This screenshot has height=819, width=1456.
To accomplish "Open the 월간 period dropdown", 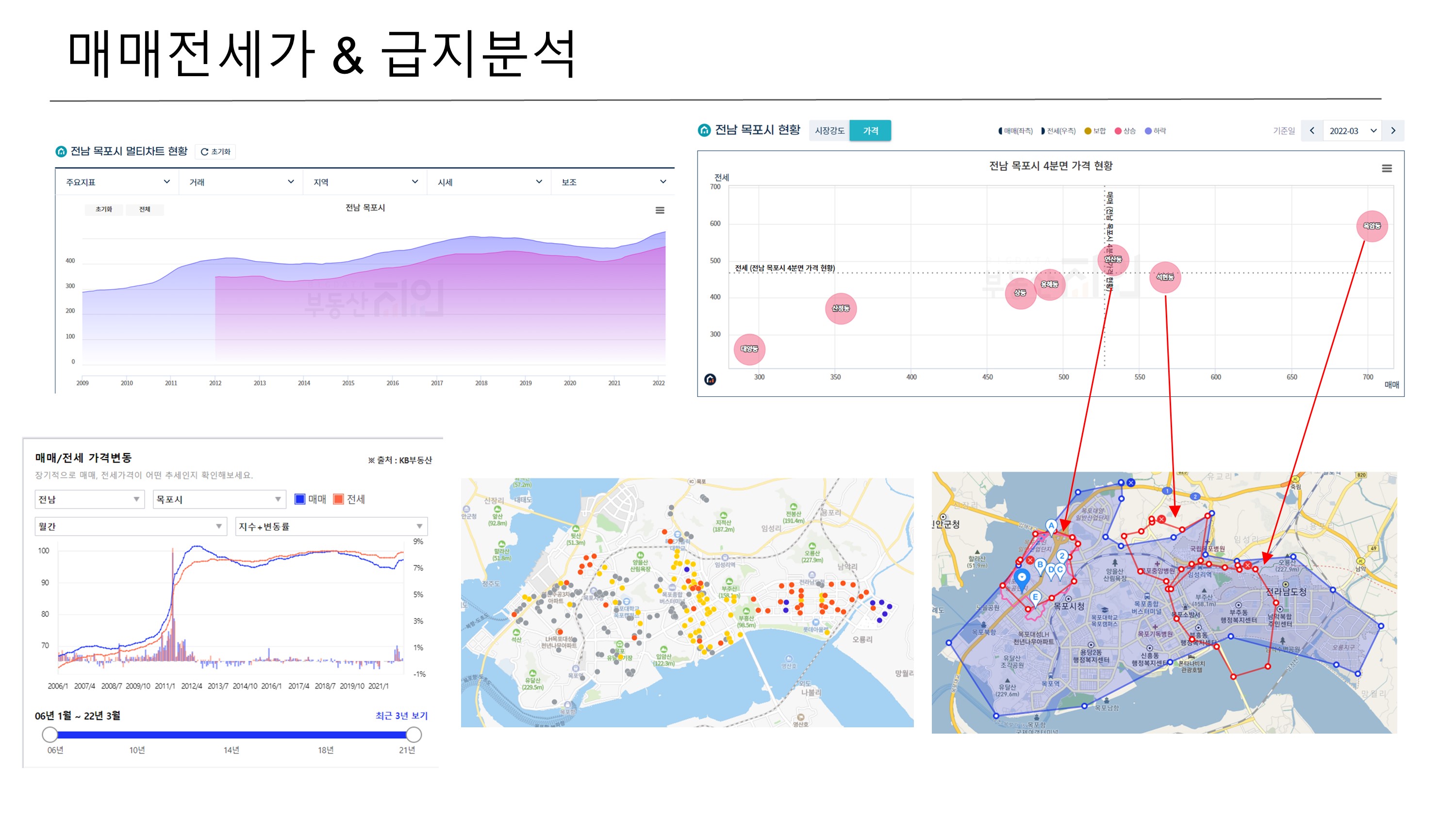I will 131,526.
